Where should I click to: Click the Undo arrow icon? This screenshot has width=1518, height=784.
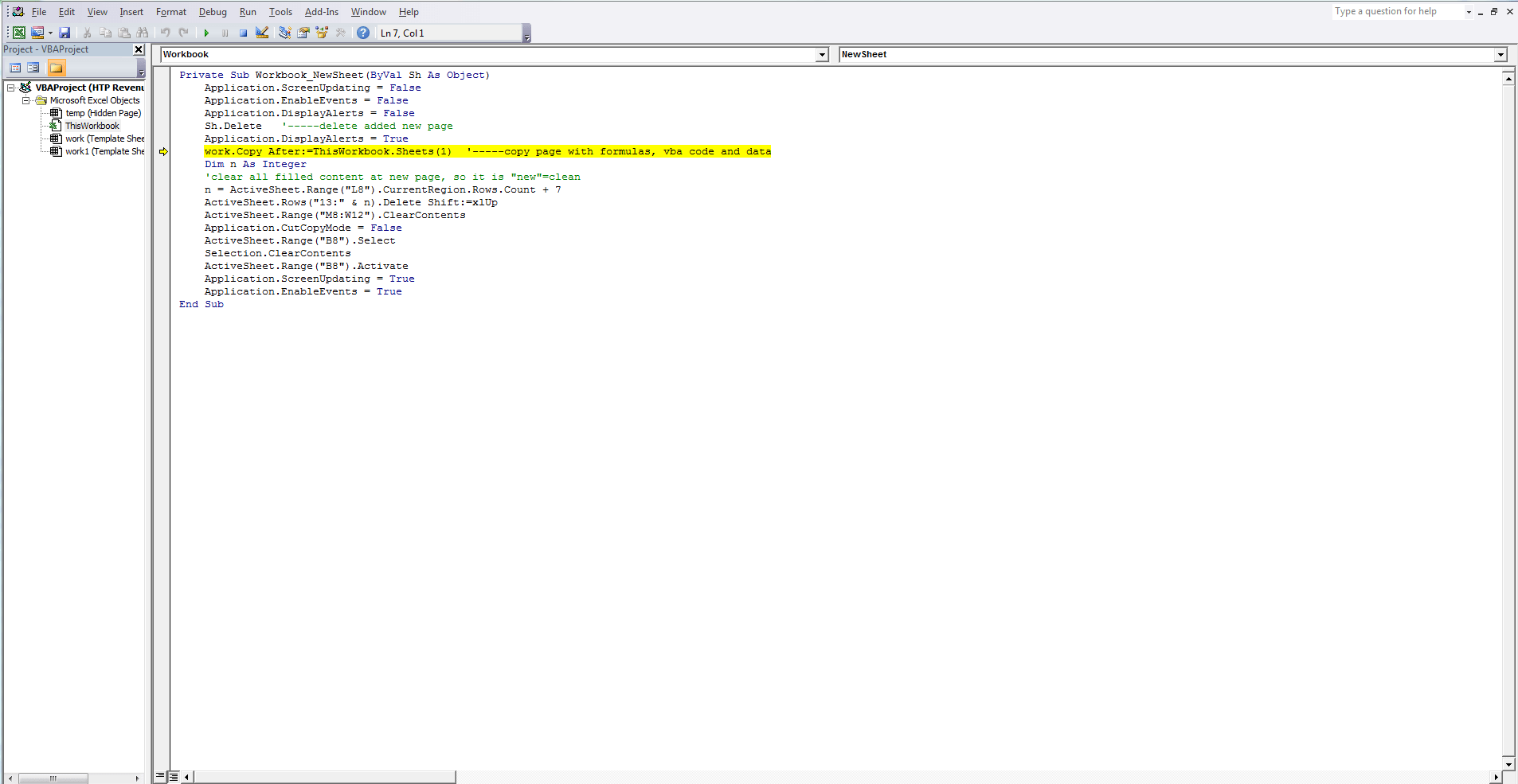click(165, 33)
